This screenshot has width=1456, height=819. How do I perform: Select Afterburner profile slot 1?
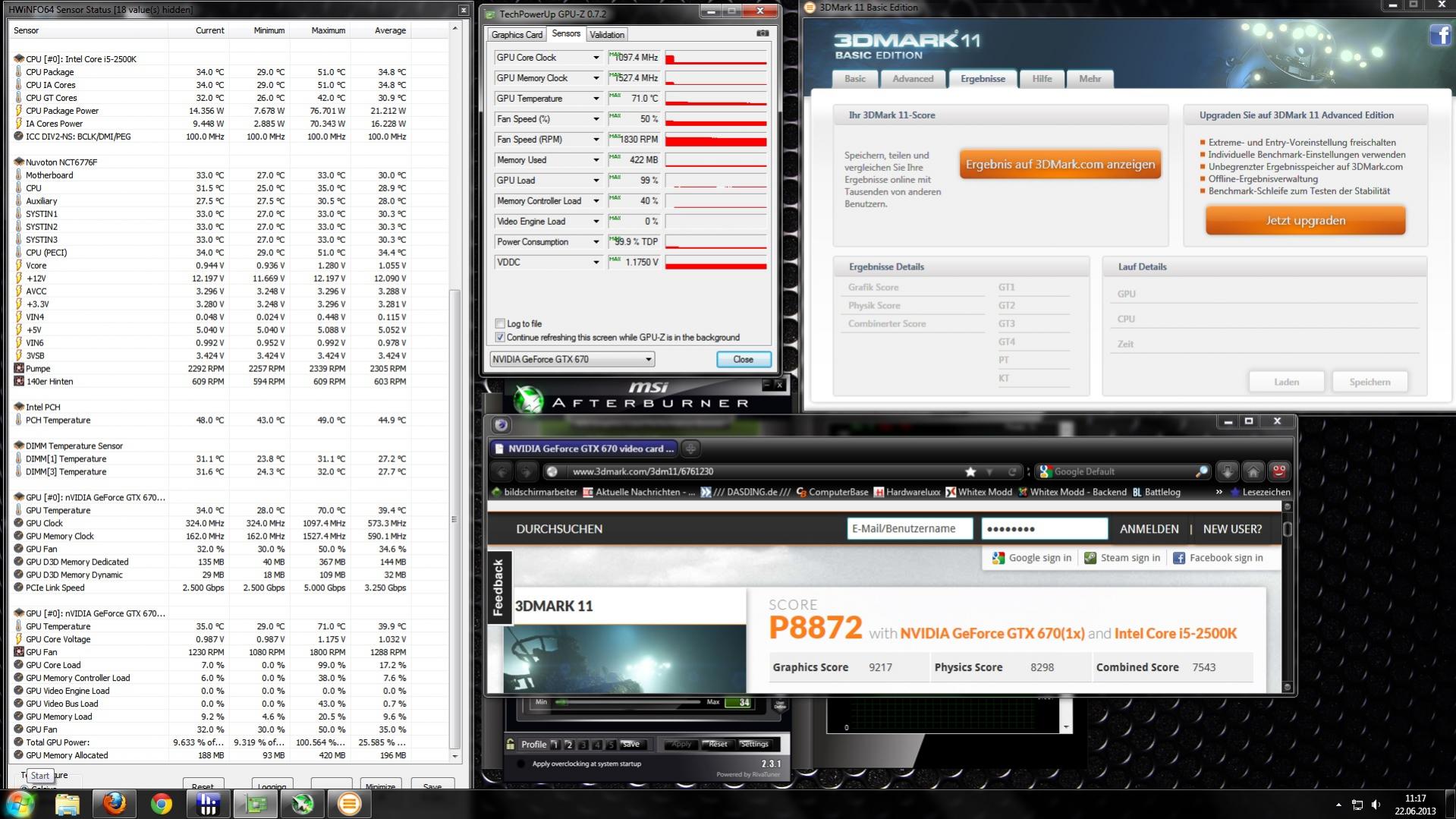(555, 745)
